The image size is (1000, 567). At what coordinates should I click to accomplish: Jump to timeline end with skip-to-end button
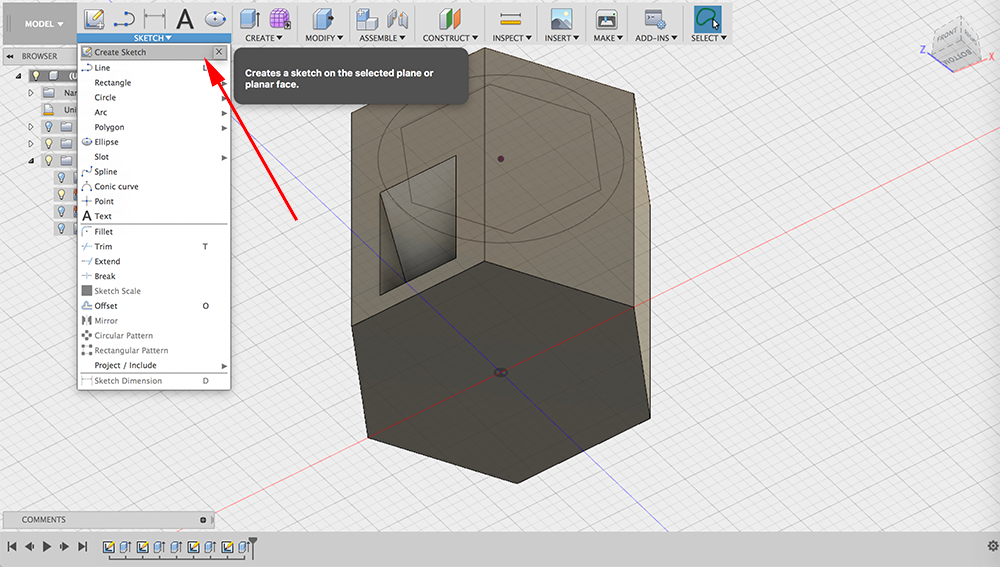pos(82,547)
